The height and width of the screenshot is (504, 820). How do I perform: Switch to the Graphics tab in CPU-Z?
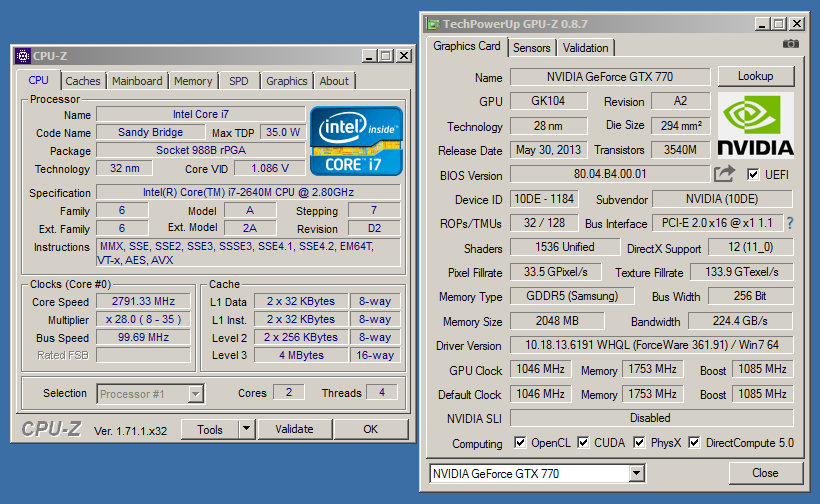coord(287,81)
